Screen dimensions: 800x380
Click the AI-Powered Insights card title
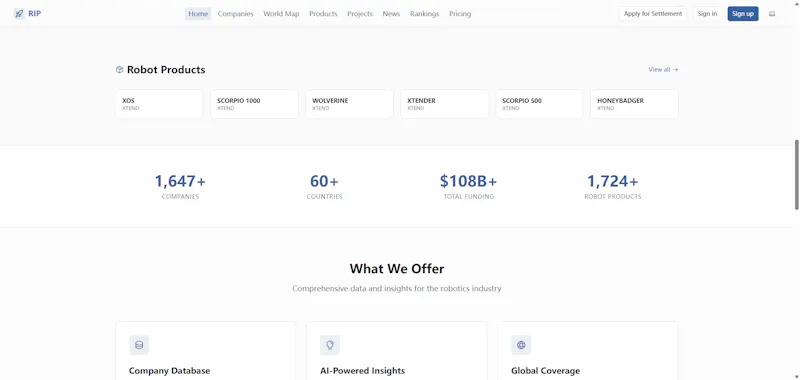click(362, 371)
